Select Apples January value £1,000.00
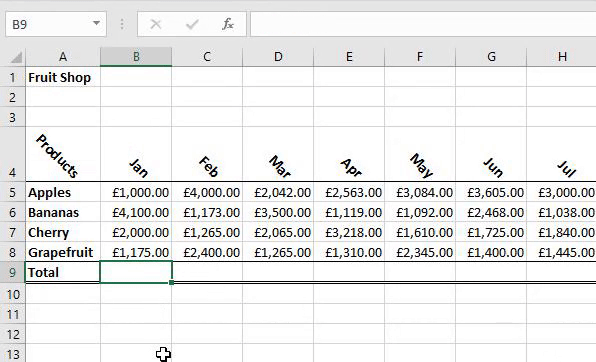The height and width of the screenshot is (362, 596). pyautogui.click(x=136, y=192)
